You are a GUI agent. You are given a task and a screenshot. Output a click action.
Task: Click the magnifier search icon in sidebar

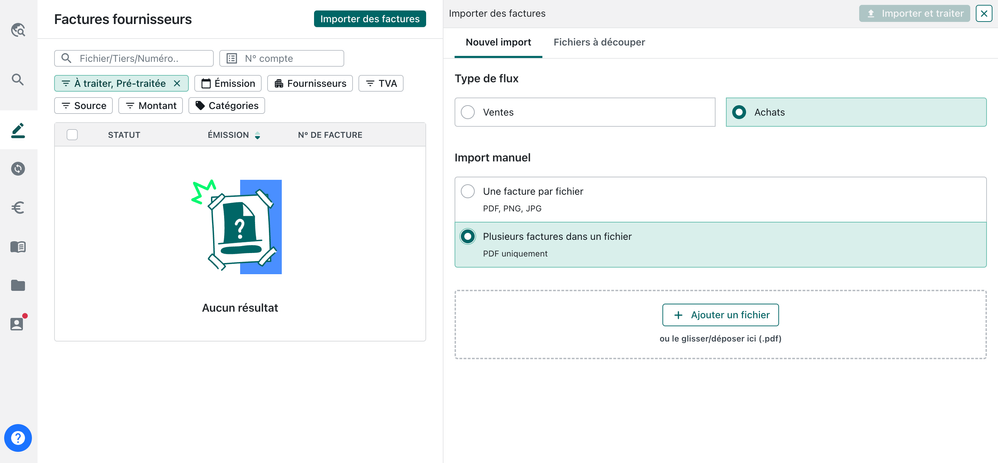pos(18,80)
